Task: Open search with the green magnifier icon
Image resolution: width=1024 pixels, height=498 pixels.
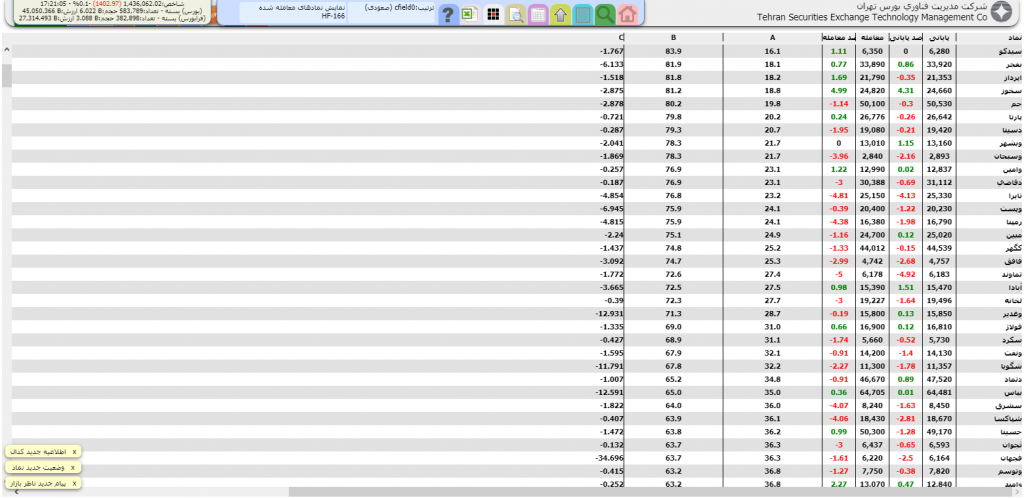Action: (604, 14)
